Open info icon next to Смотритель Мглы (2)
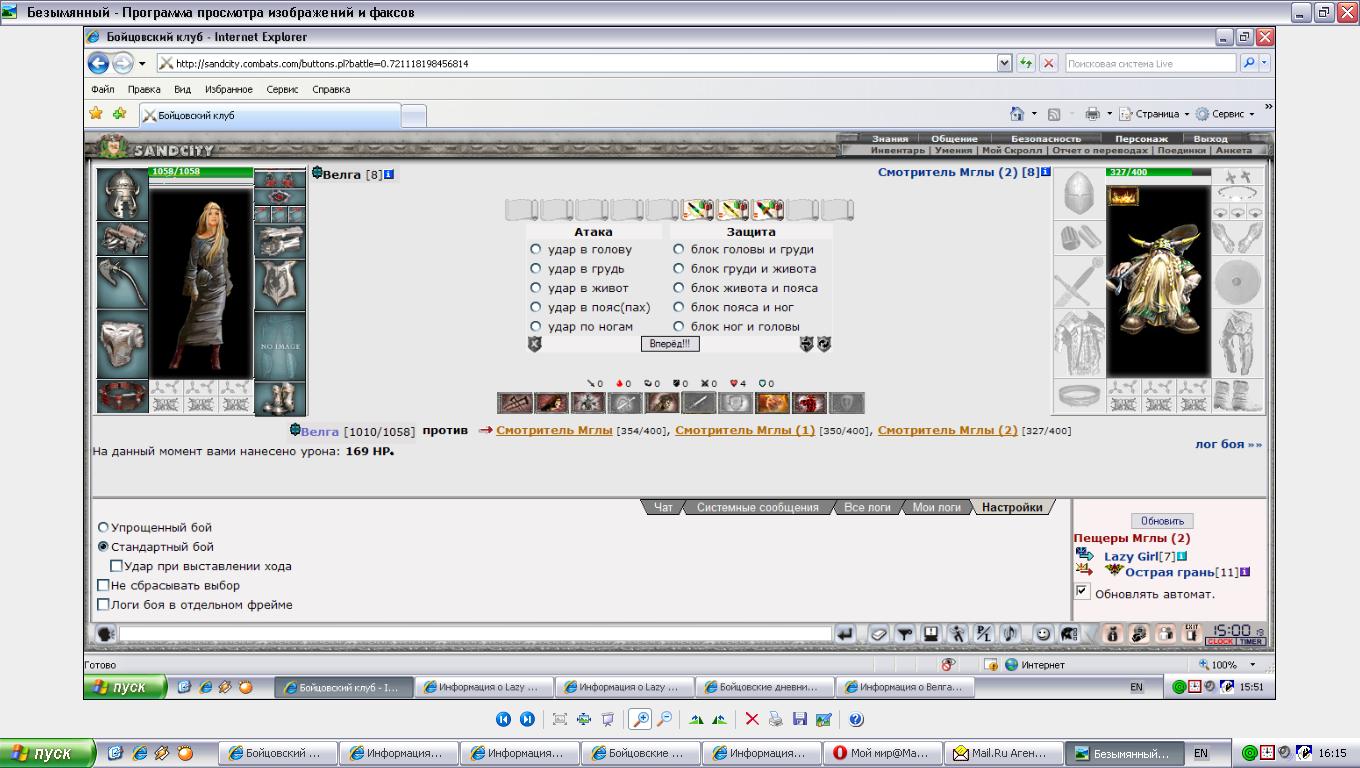The width and height of the screenshot is (1360, 768). (x=1046, y=172)
